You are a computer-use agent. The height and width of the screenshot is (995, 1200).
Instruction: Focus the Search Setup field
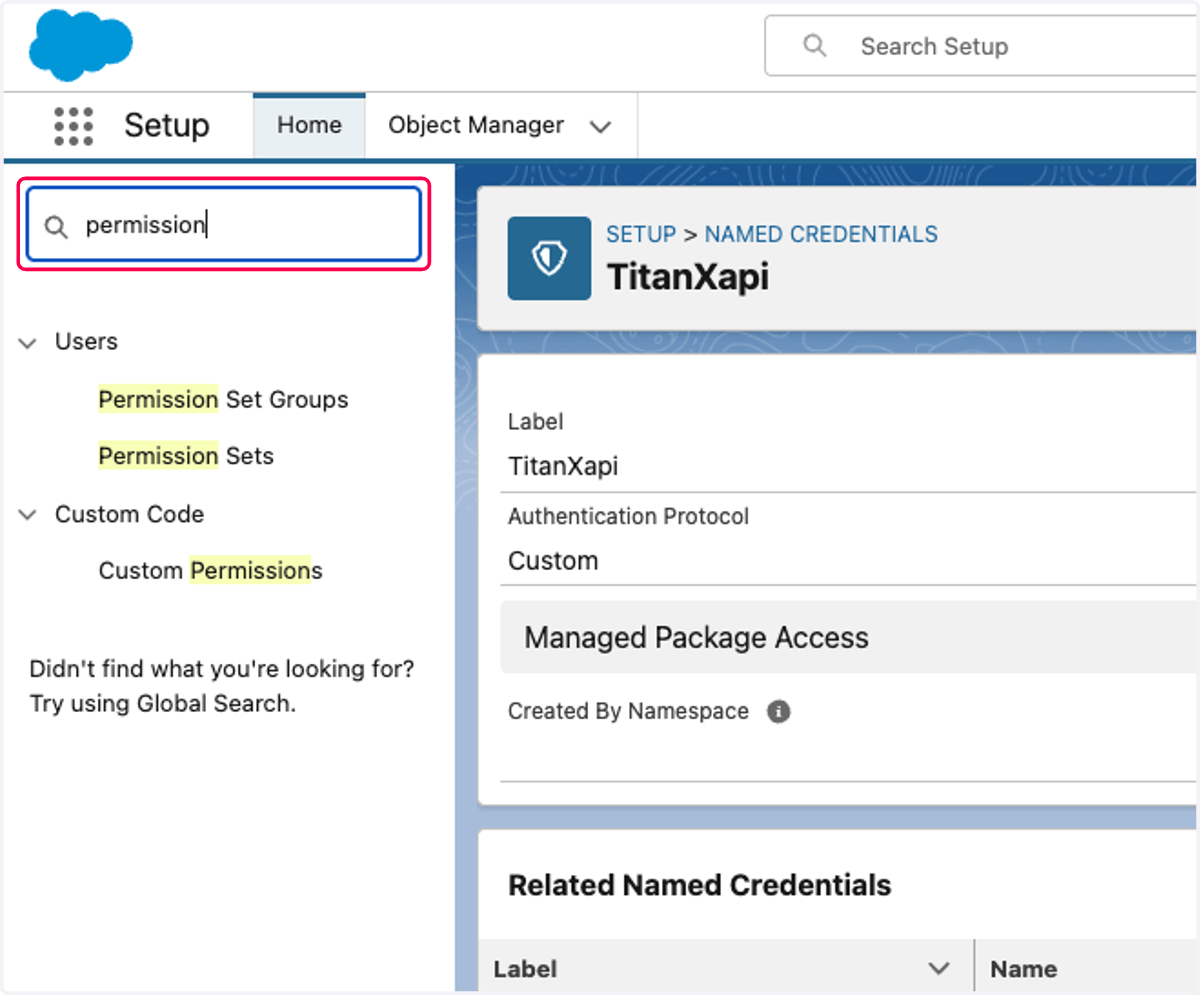tap(982, 46)
